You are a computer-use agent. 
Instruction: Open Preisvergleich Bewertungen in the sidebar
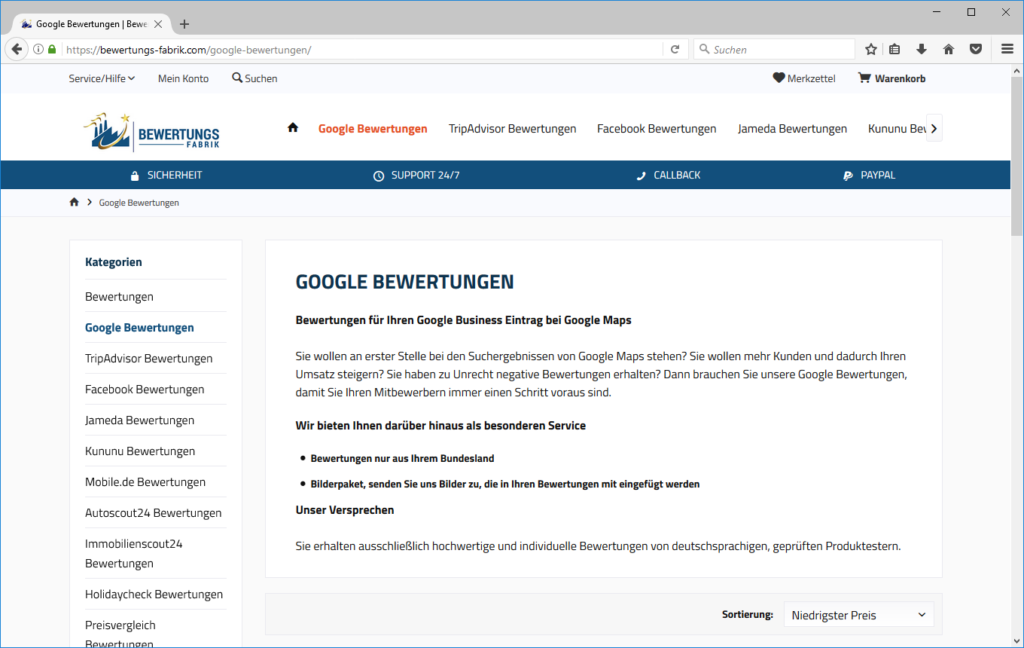click(120, 634)
